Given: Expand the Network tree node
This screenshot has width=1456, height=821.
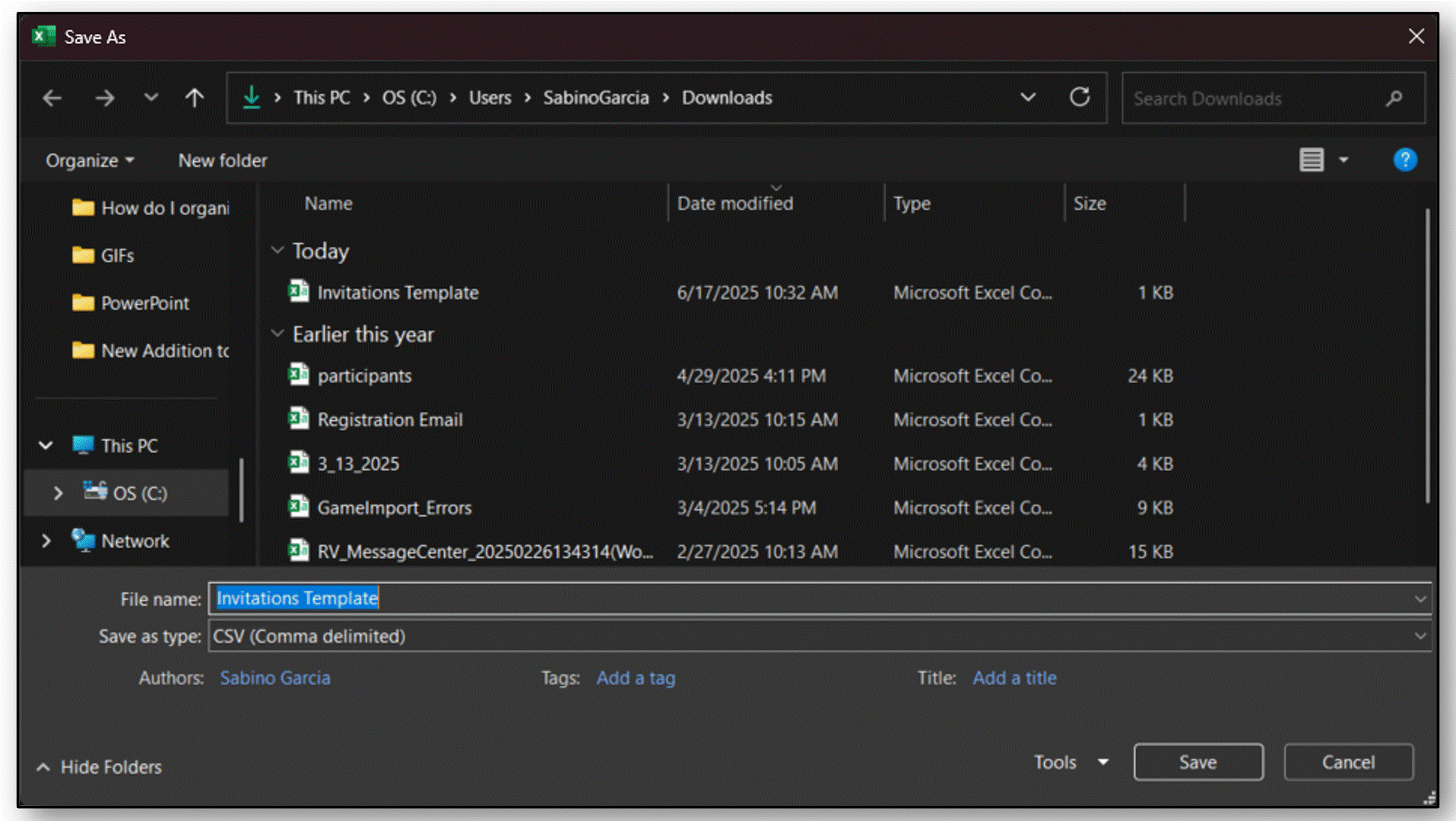Looking at the screenshot, I should 46,541.
